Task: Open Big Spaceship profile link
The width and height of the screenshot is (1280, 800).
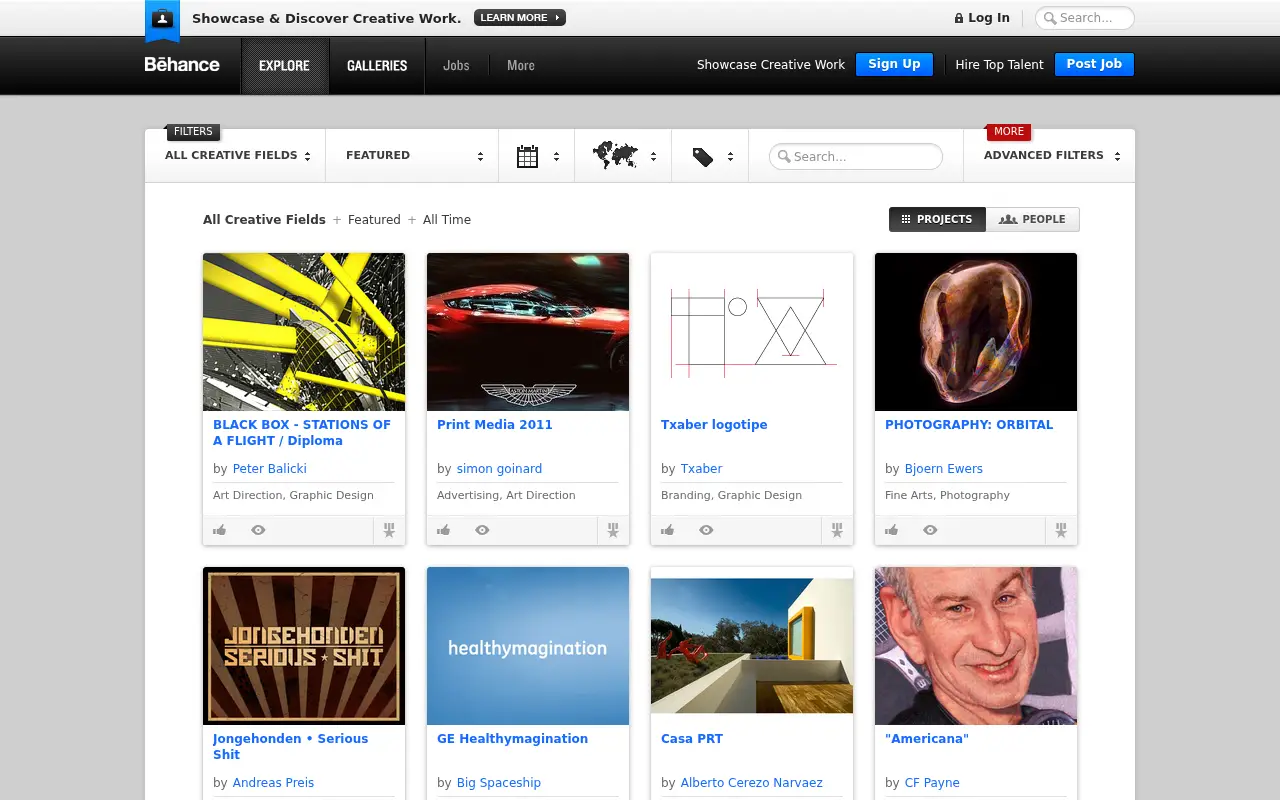Action: pyautogui.click(x=499, y=783)
